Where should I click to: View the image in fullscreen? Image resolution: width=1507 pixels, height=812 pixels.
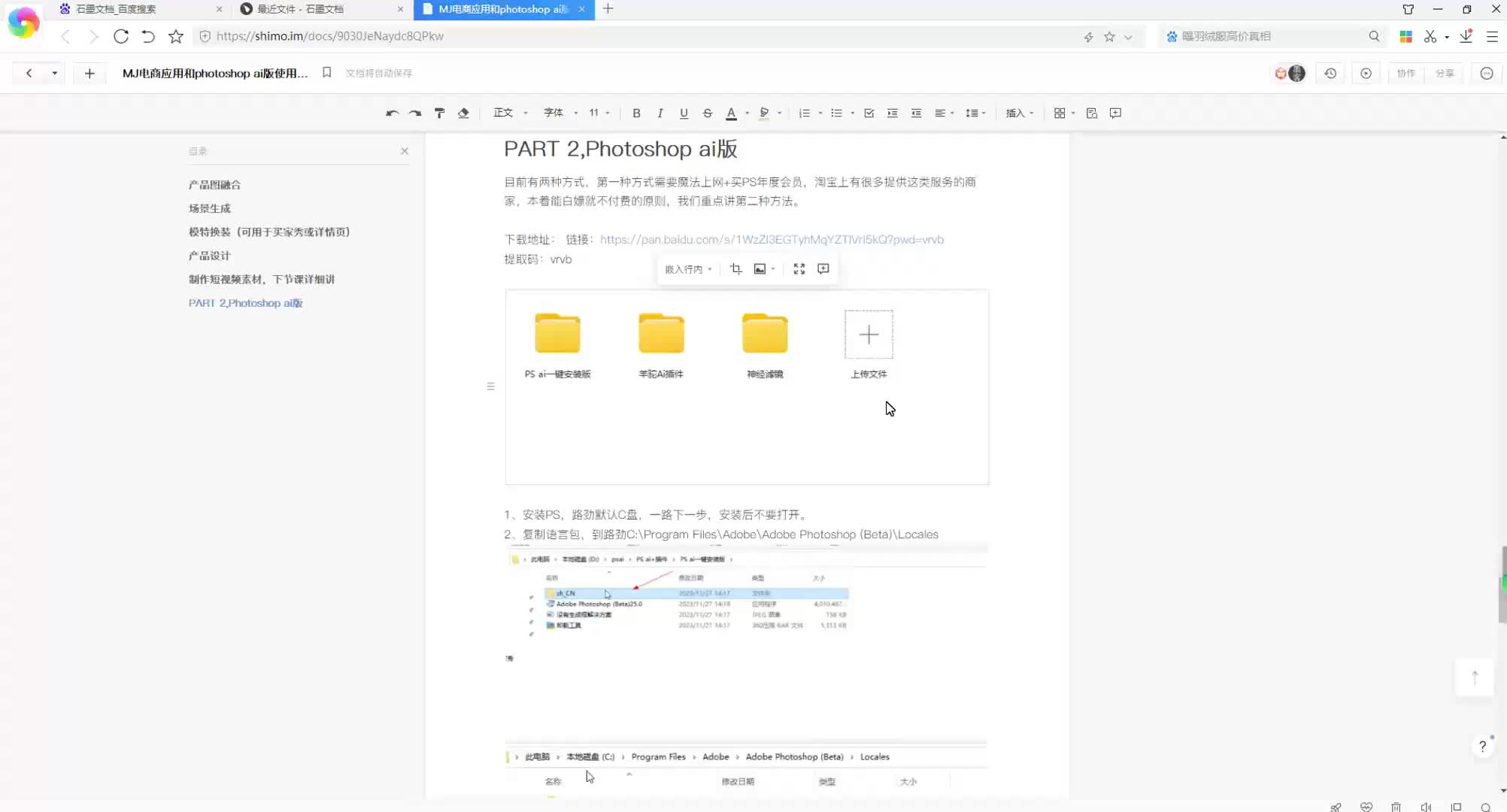[799, 269]
